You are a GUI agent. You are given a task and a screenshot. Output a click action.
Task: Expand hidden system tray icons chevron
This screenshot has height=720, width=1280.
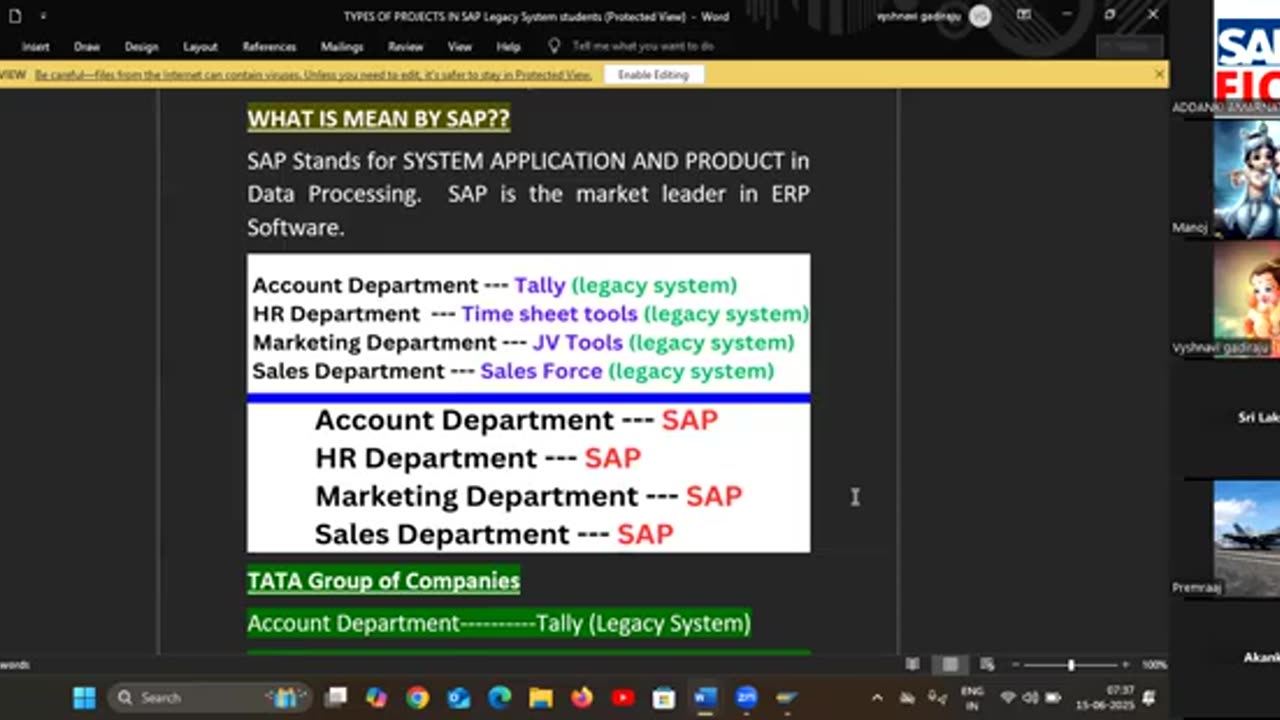click(x=877, y=698)
